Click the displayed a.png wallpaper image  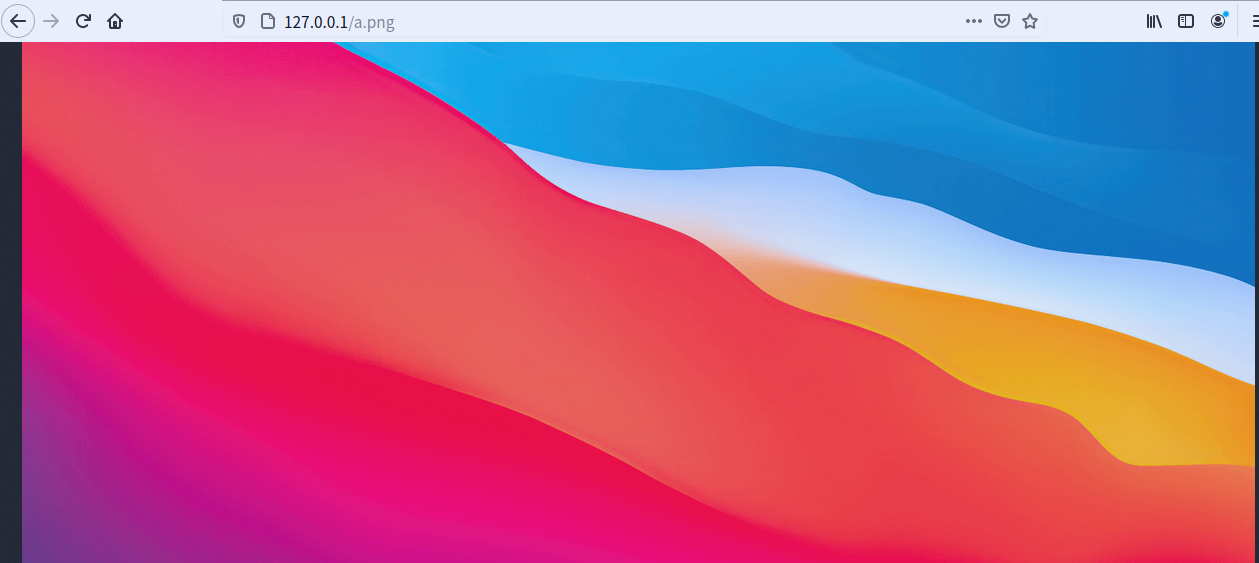640,302
